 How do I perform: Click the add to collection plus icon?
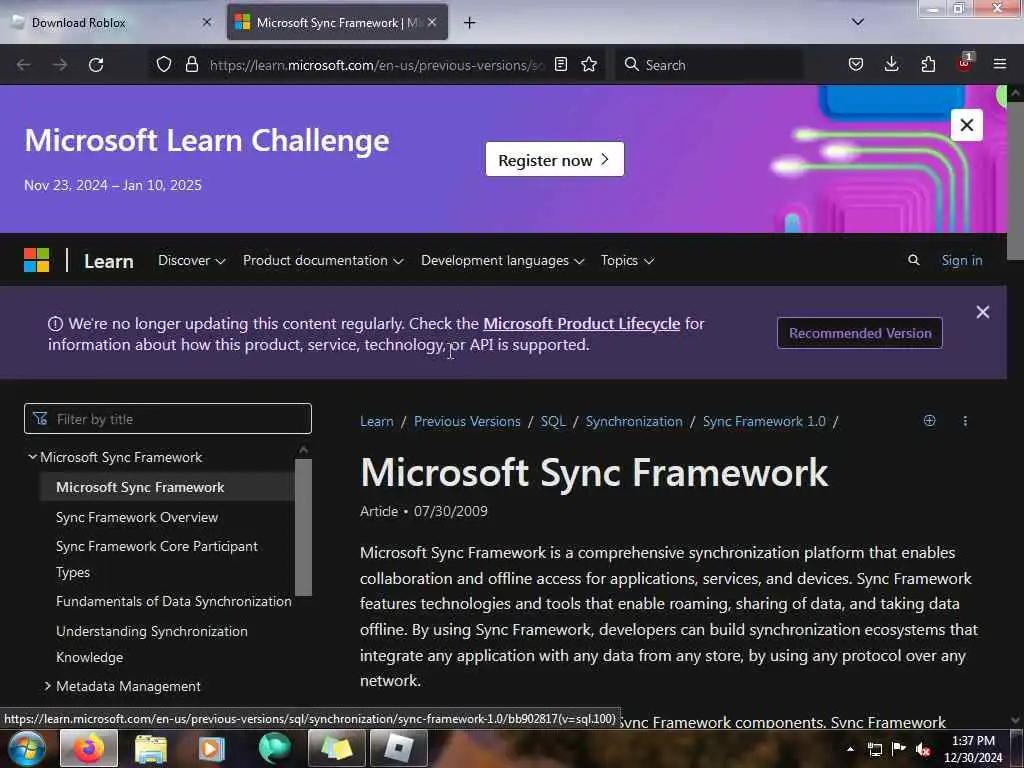point(929,421)
